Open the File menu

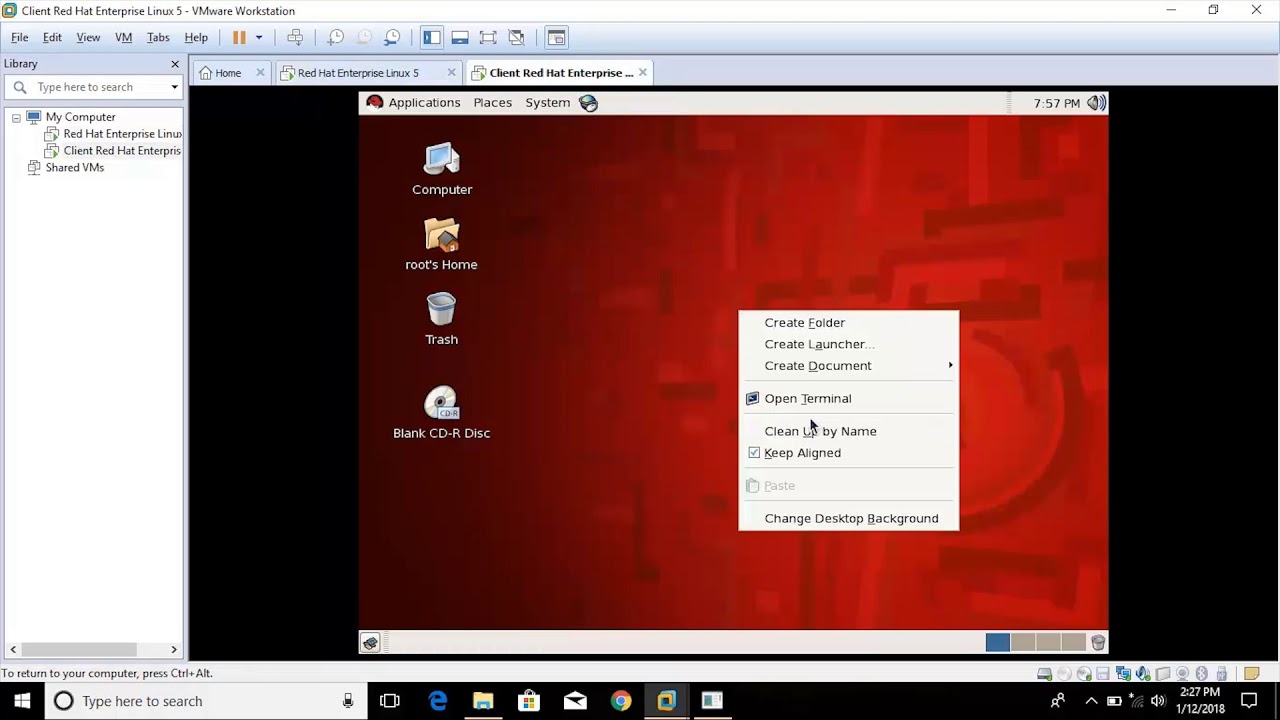(20, 38)
